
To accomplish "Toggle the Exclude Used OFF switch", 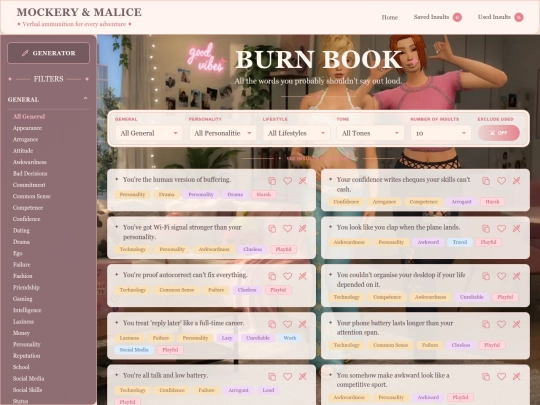I will pyautogui.click(x=499, y=133).
